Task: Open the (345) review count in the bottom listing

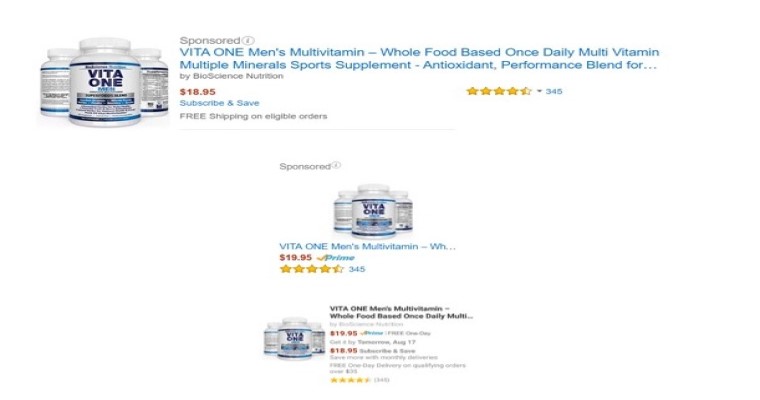Action: pyautogui.click(x=382, y=380)
